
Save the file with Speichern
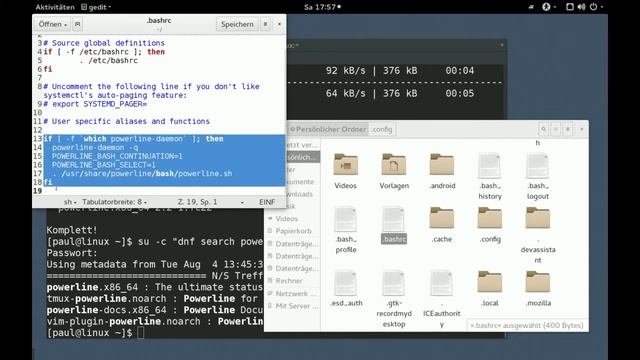[237, 24]
